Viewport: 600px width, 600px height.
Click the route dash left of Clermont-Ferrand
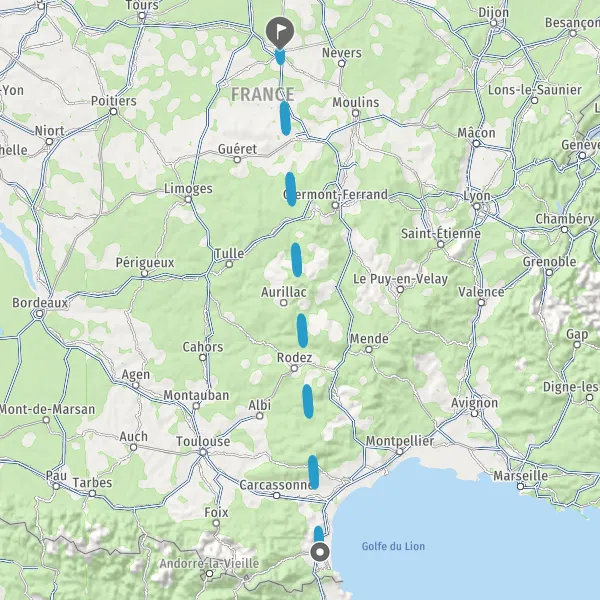tap(291, 189)
